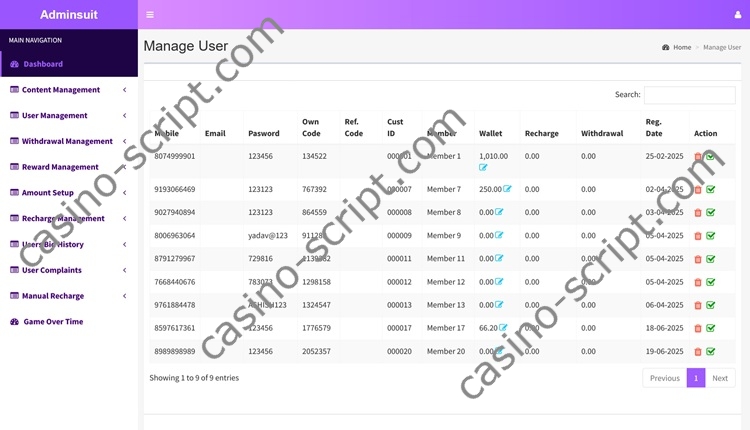Edit wallet amount for Member 1
This screenshot has height=430, width=750.
pyautogui.click(x=483, y=168)
